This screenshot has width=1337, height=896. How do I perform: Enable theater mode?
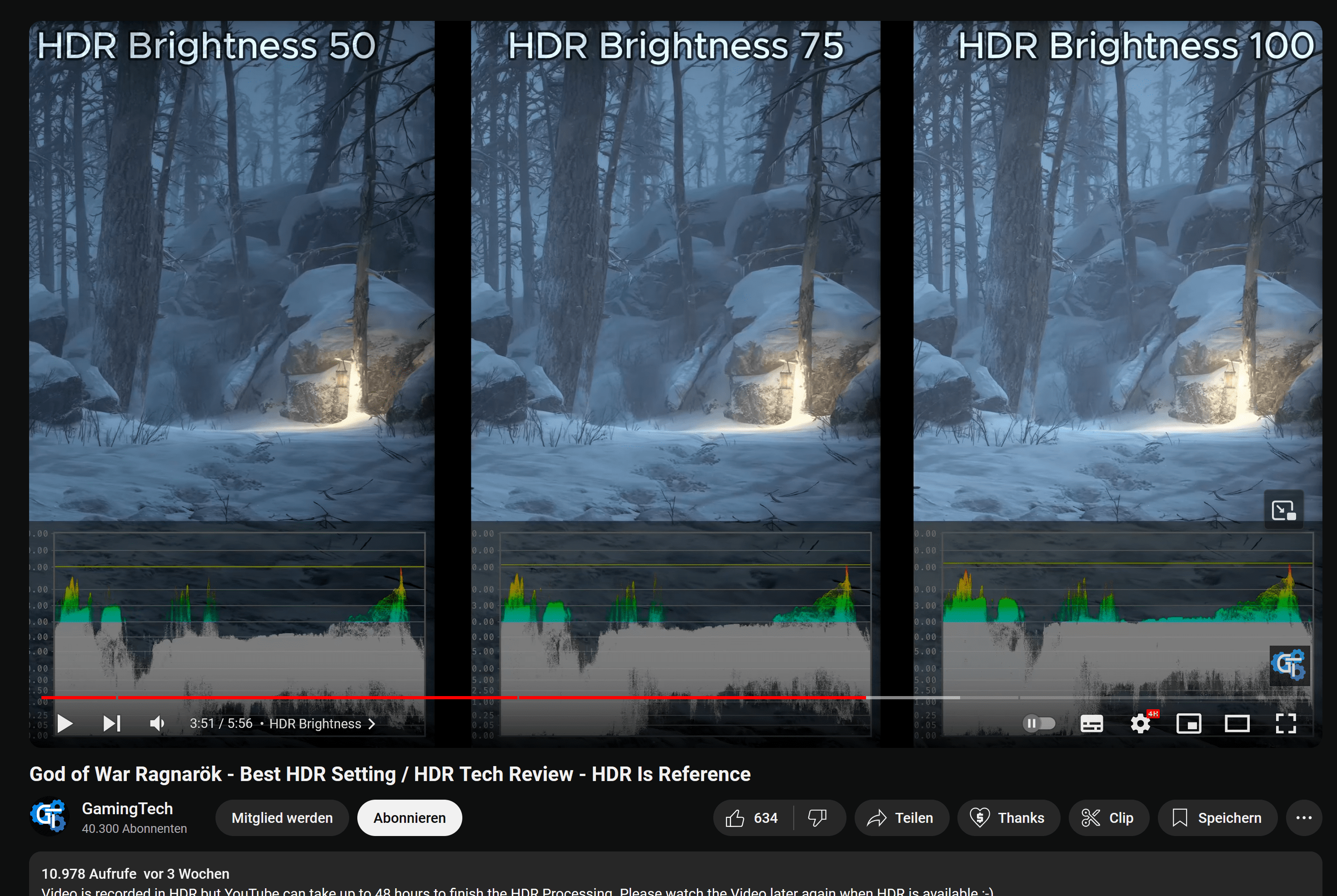tap(1237, 724)
